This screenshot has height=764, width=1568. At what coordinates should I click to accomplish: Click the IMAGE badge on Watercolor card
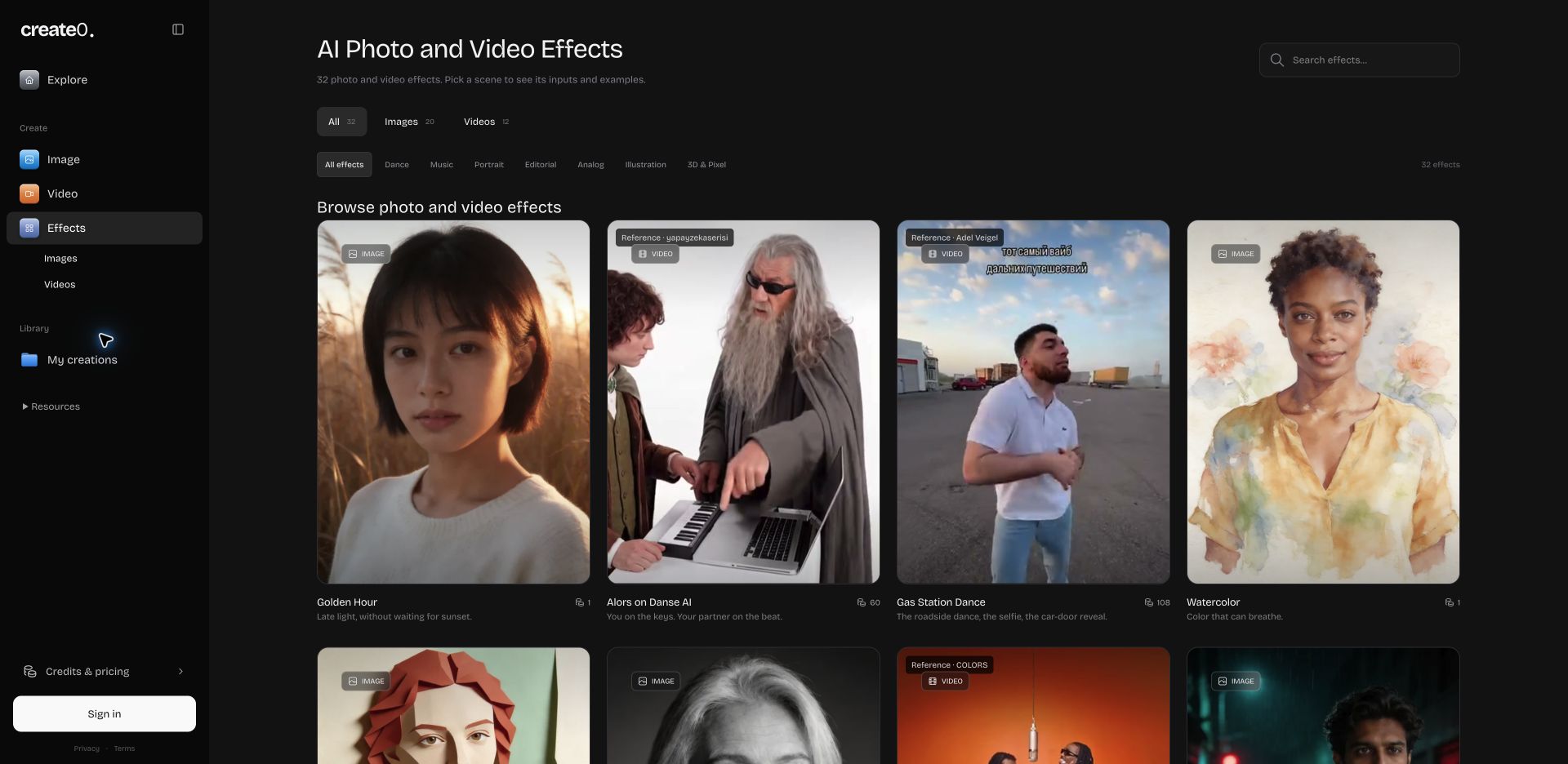click(1236, 254)
